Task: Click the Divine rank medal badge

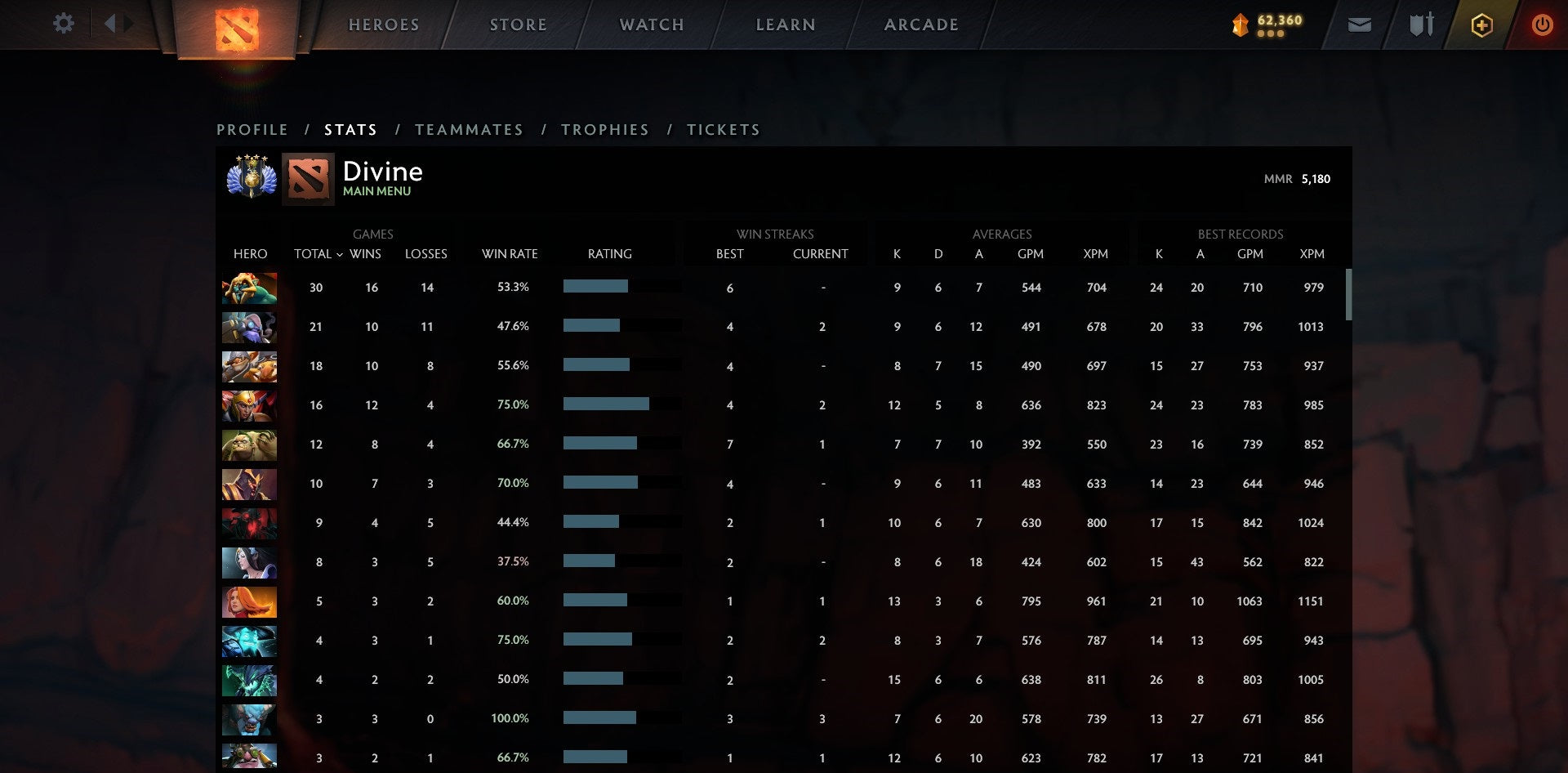Action: click(x=252, y=177)
